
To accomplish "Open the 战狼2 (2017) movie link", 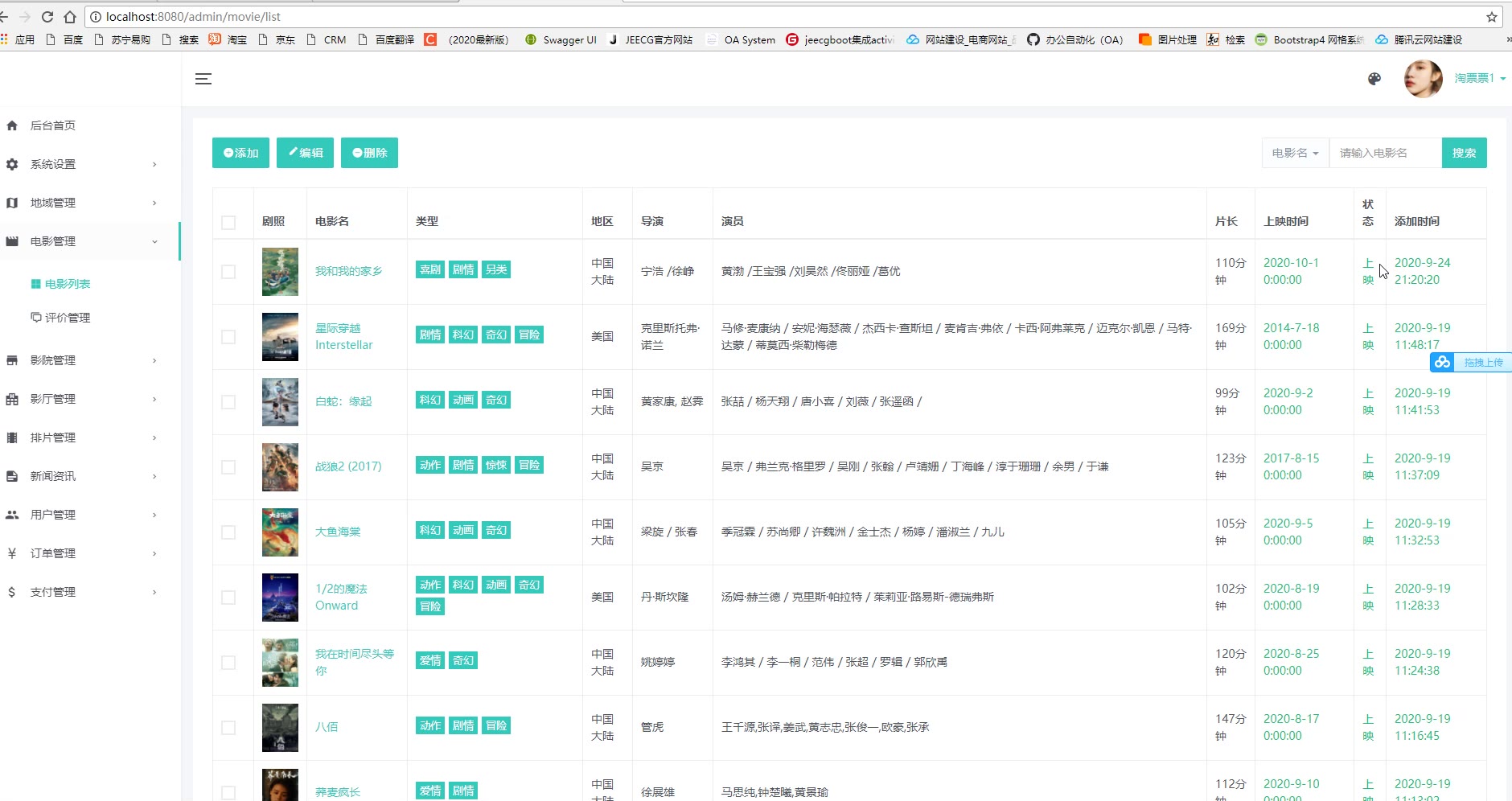I will coord(348,466).
